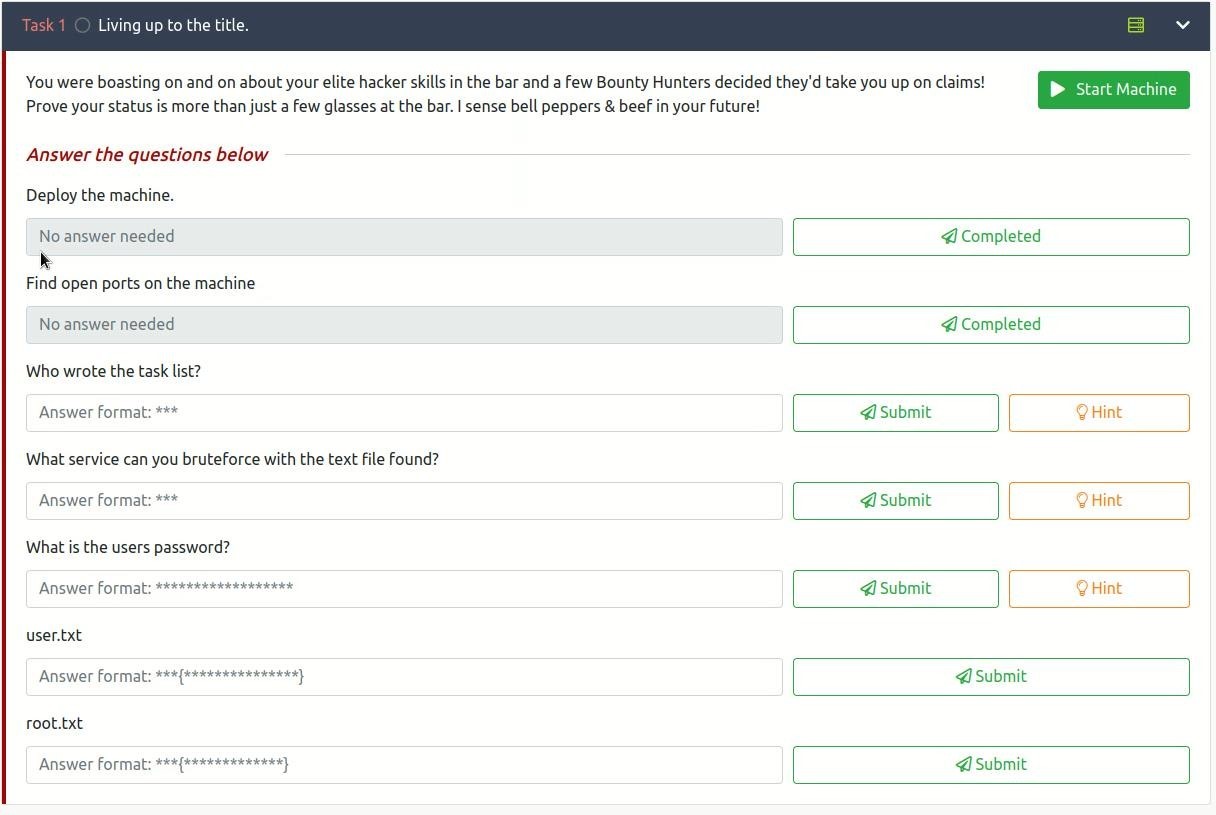The width and height of the screenshot is (1216, 815).
Task: Submit the root.txt flag
Action: tap(990, 765)
